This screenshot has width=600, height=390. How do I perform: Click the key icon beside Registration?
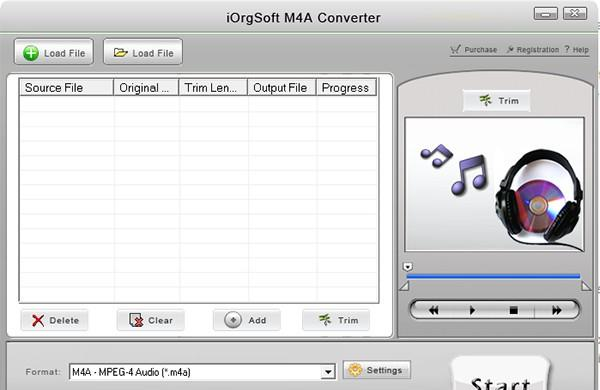[x=510, y=49]
